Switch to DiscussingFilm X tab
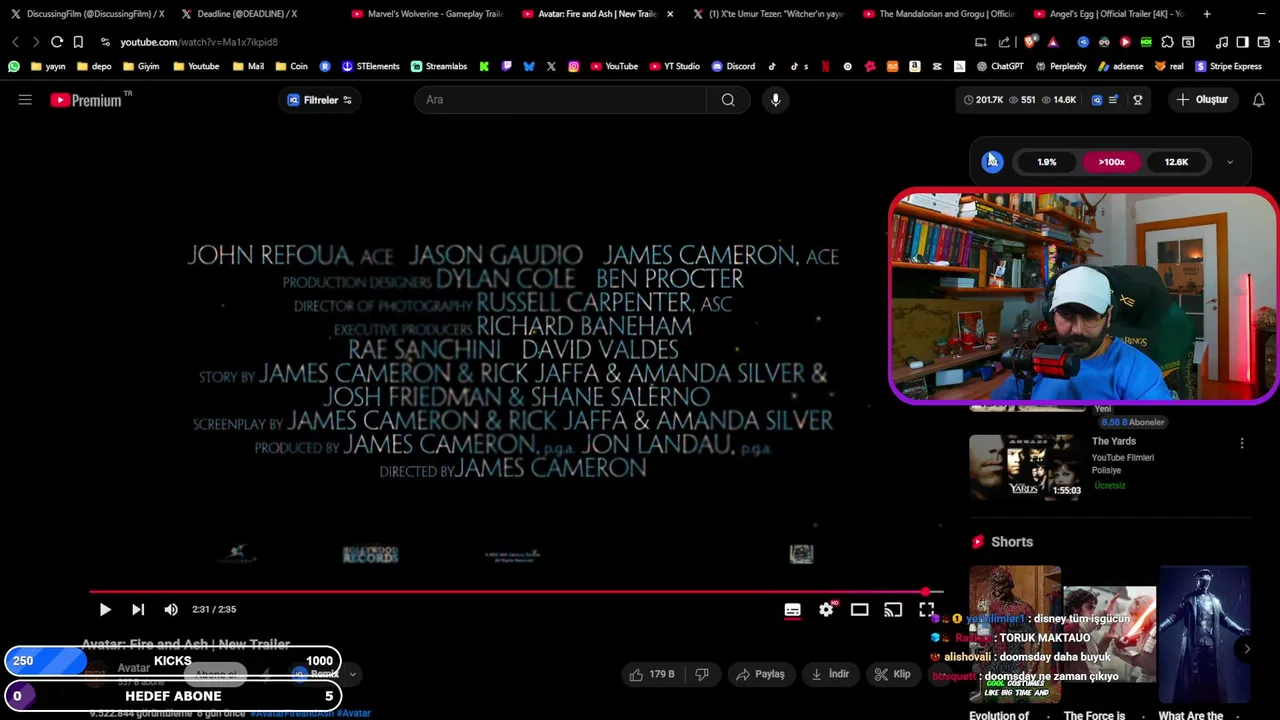This screenshot has width=1280, height=720. pos(87,14)
